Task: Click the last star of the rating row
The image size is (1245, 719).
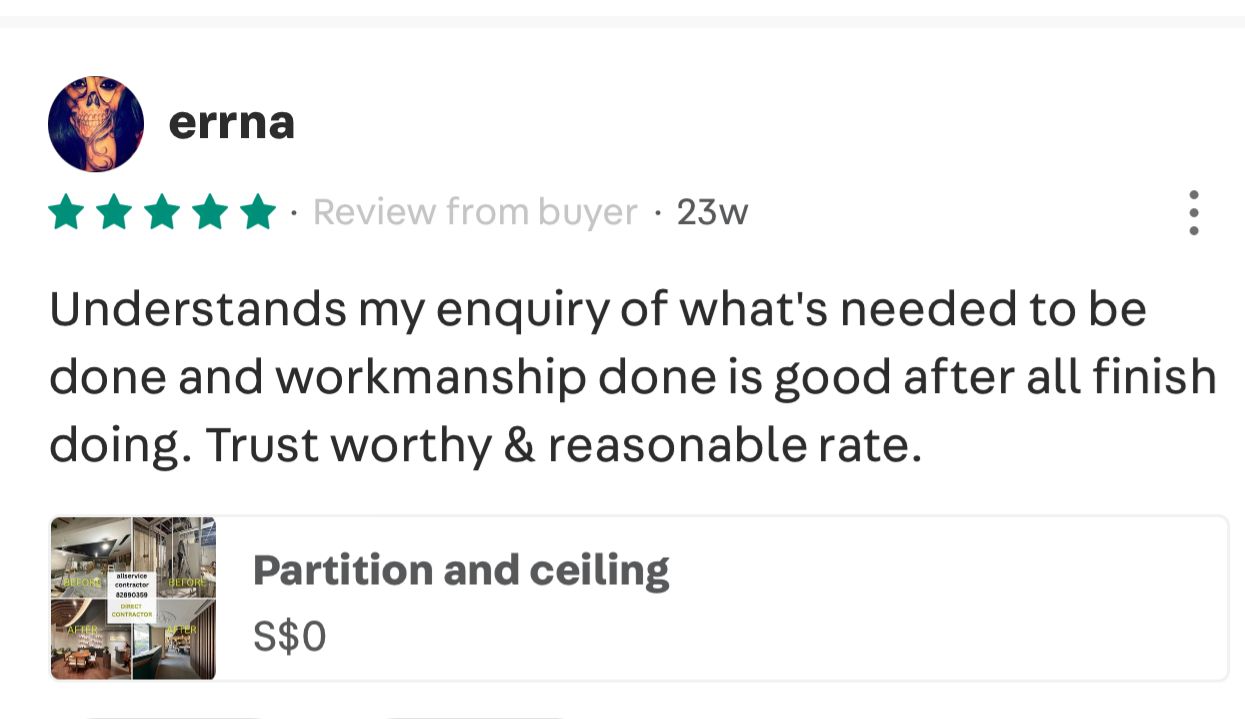Action: 258,211
